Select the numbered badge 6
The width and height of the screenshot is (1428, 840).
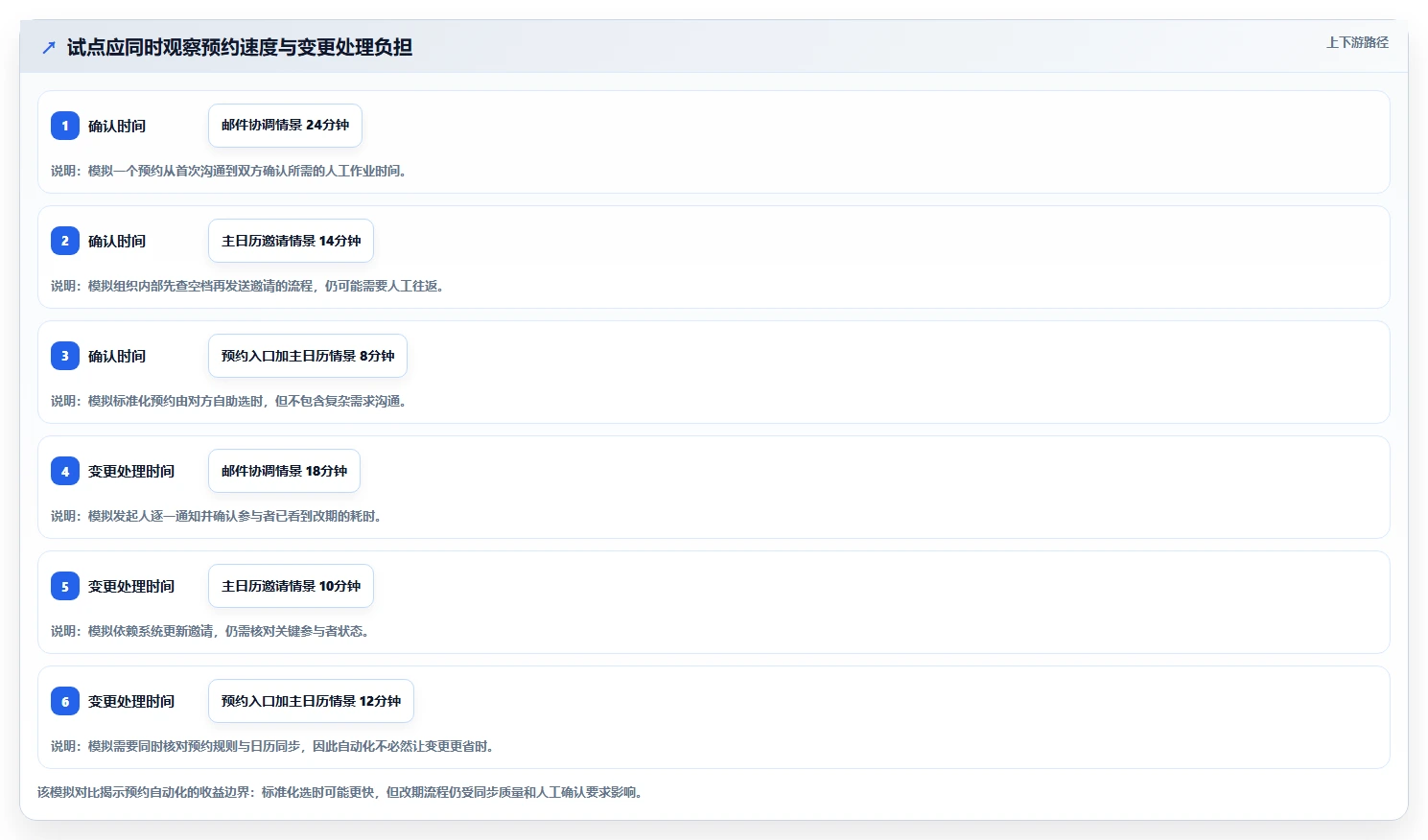(x=65, y=701)
